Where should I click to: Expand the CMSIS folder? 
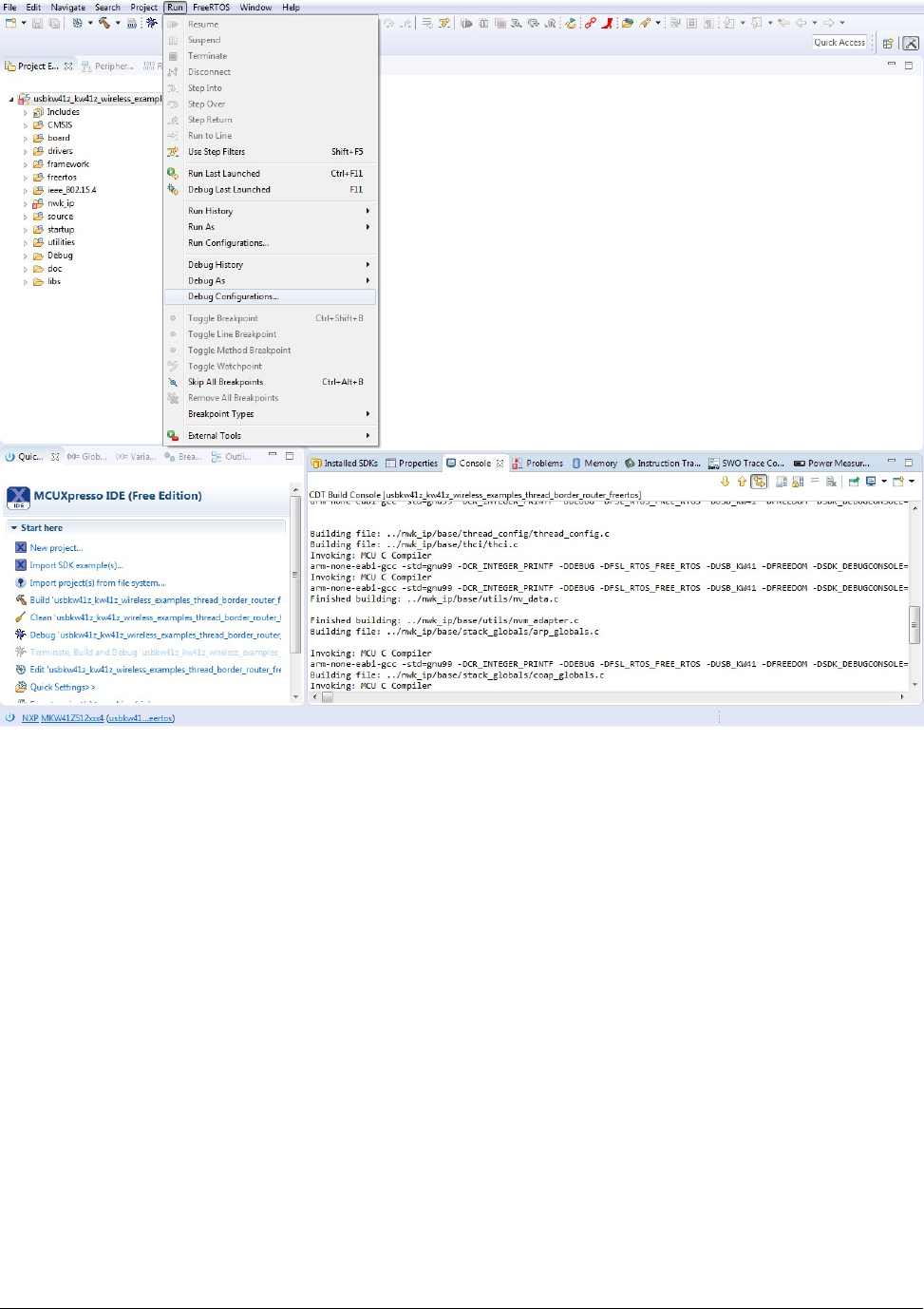[26, 125]
